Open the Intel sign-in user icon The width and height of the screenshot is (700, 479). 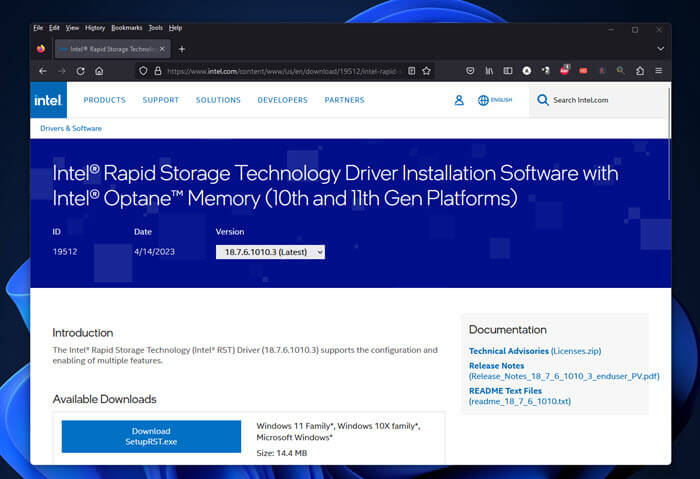459,100
